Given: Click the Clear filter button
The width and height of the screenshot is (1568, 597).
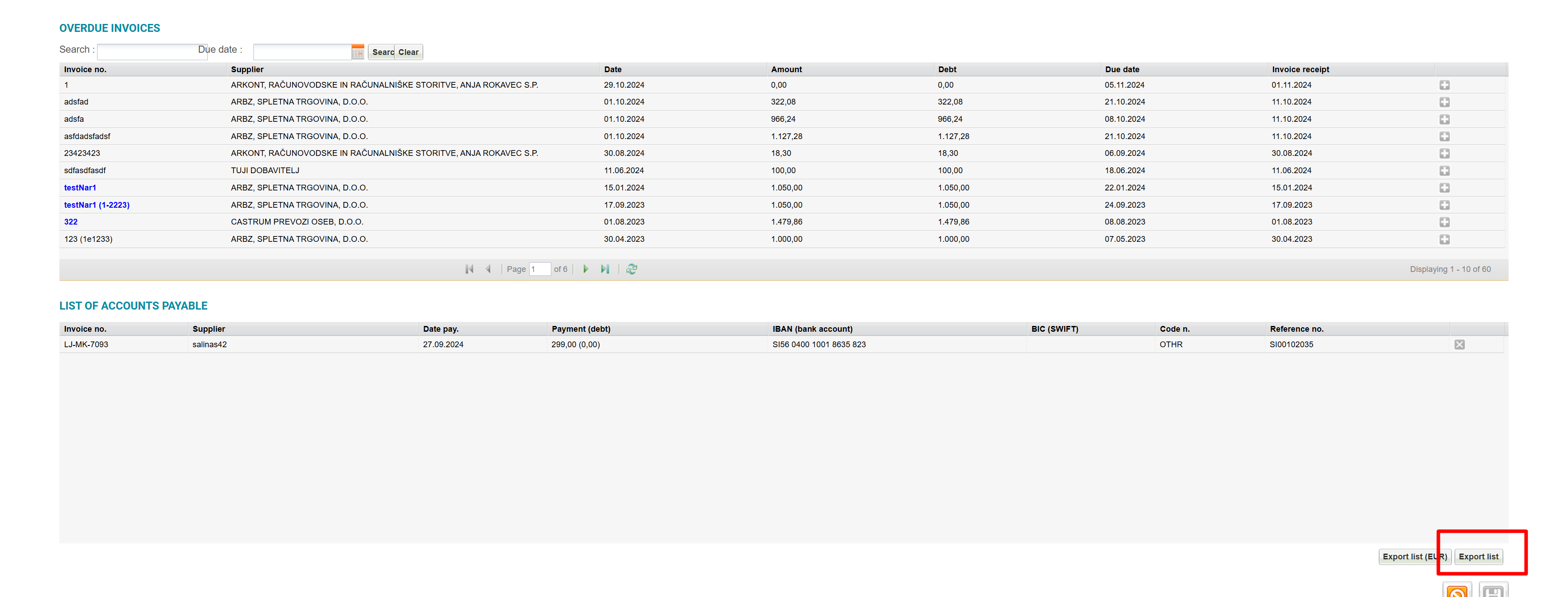Looking at the screenshot, I should click(x=409, y=52).
